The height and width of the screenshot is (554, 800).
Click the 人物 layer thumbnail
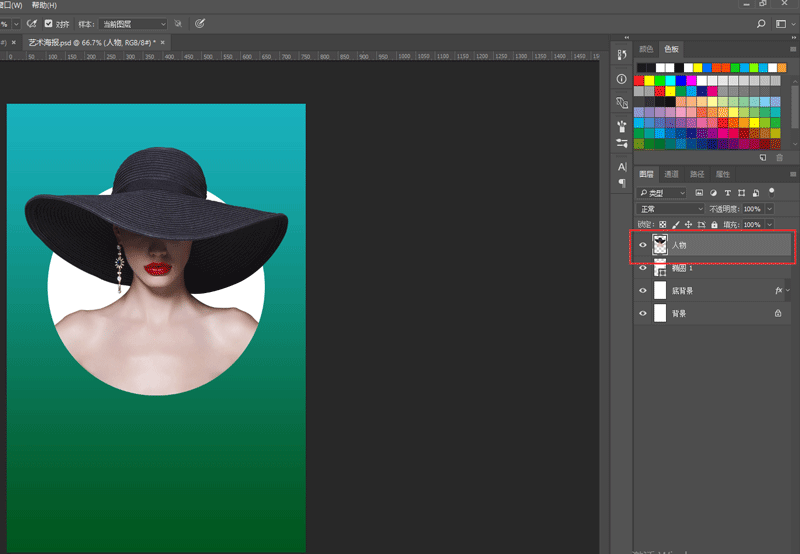click(x=660, y=245)
